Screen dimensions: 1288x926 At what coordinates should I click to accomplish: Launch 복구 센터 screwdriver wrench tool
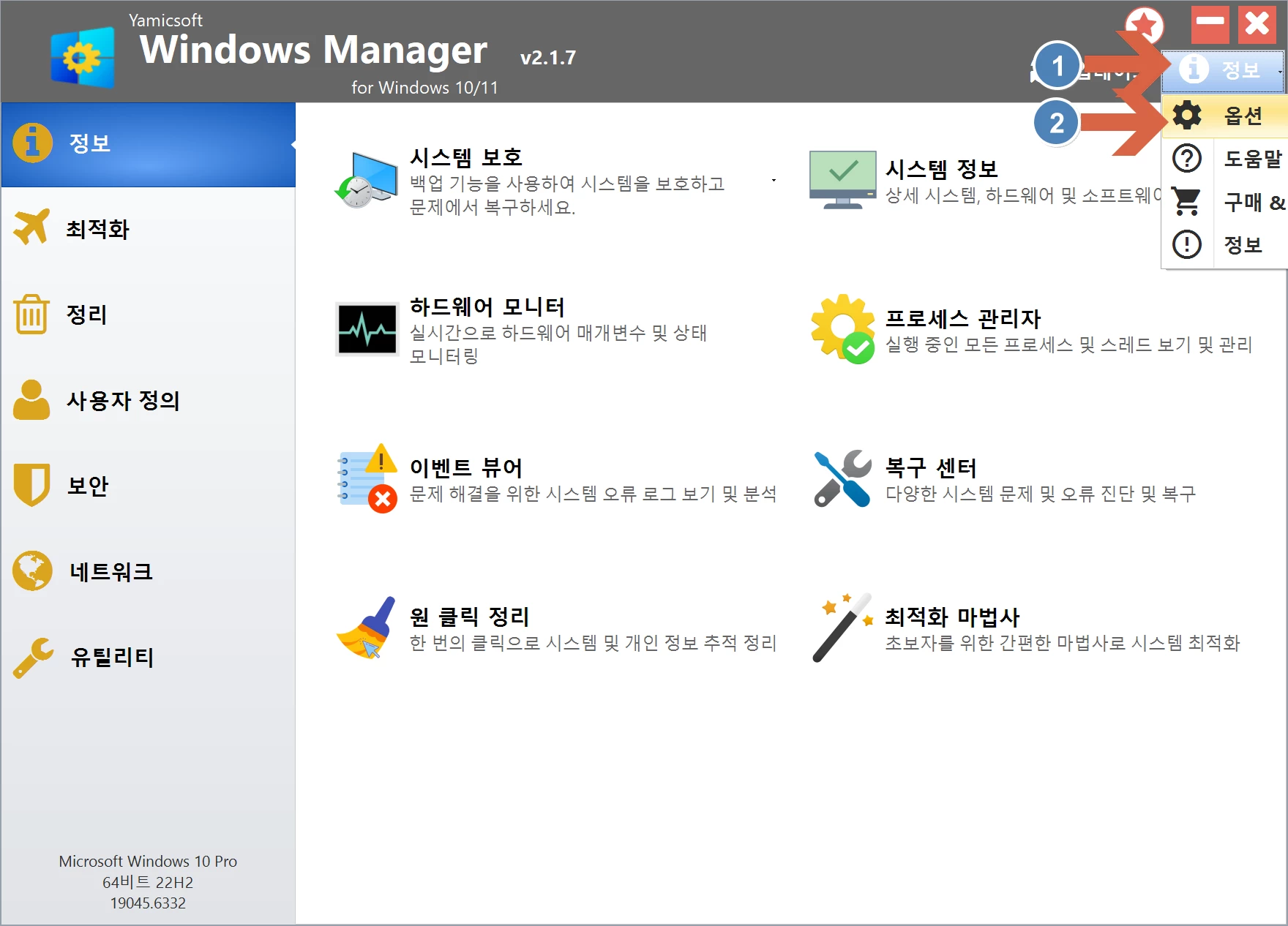1003,479
